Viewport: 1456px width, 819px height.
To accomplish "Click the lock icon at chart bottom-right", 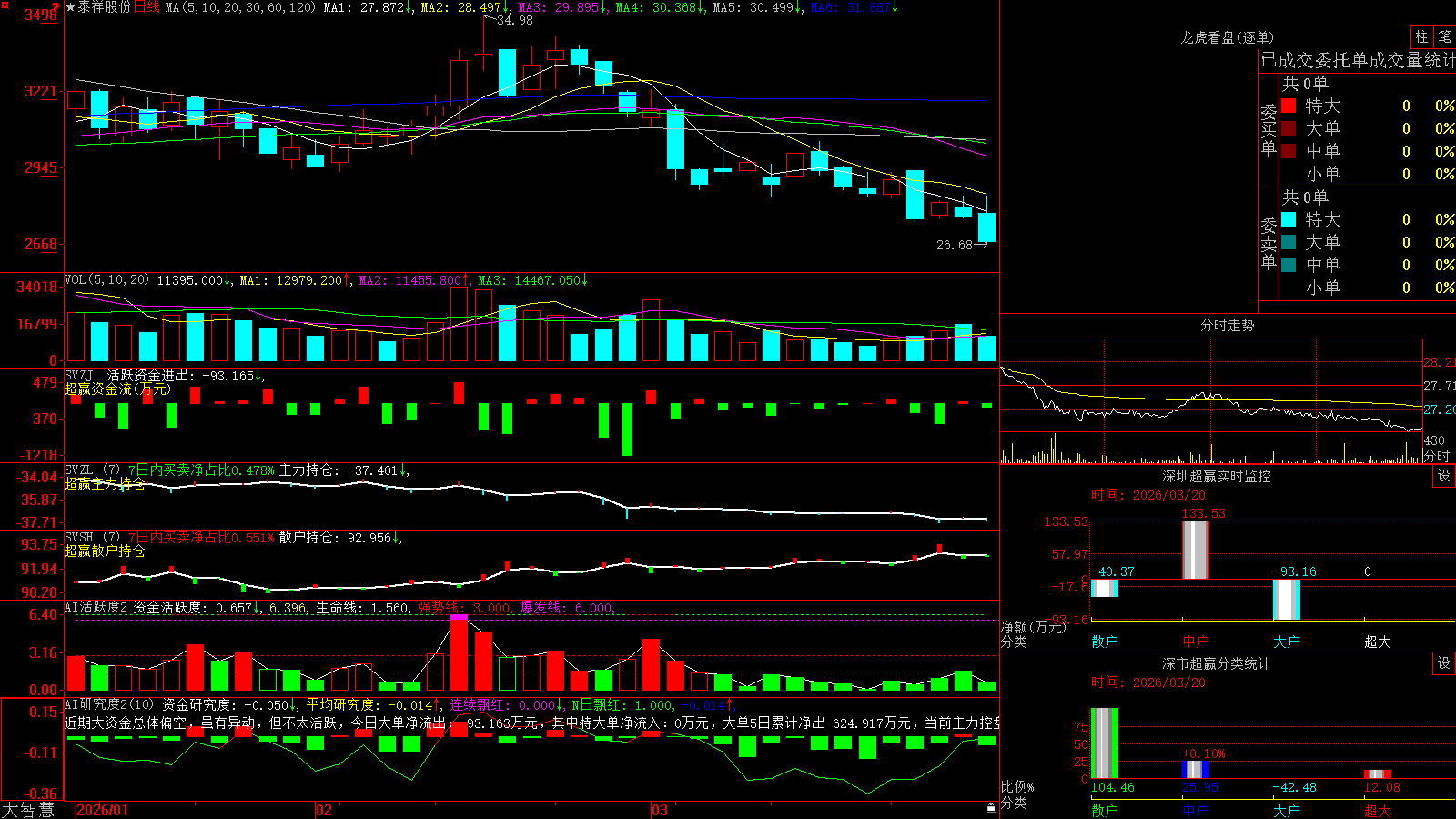I will (991, 808).
